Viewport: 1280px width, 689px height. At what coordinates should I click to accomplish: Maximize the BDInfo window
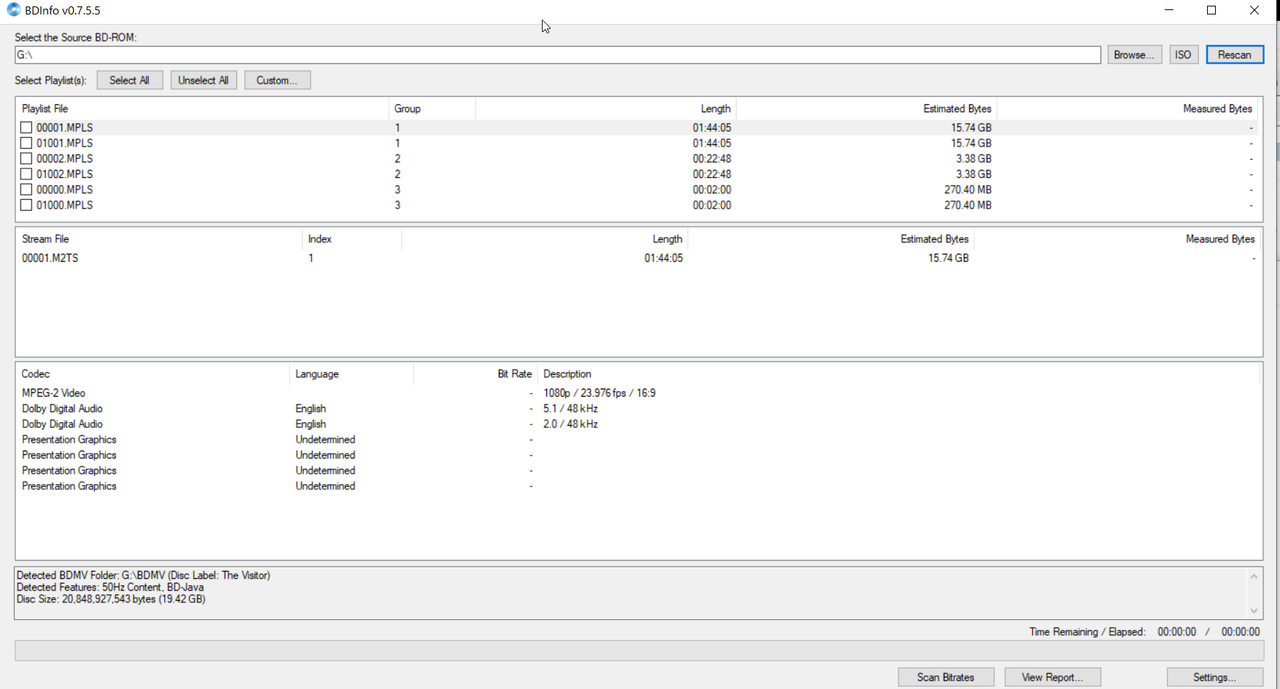(1211, 10)
